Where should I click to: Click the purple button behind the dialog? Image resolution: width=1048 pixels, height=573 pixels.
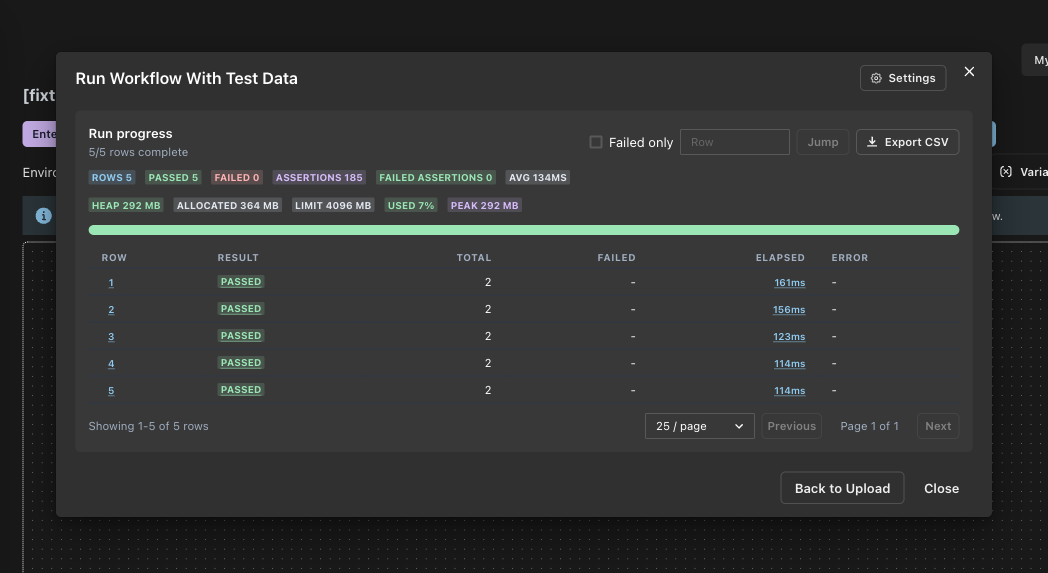click(x=39, y=134)
